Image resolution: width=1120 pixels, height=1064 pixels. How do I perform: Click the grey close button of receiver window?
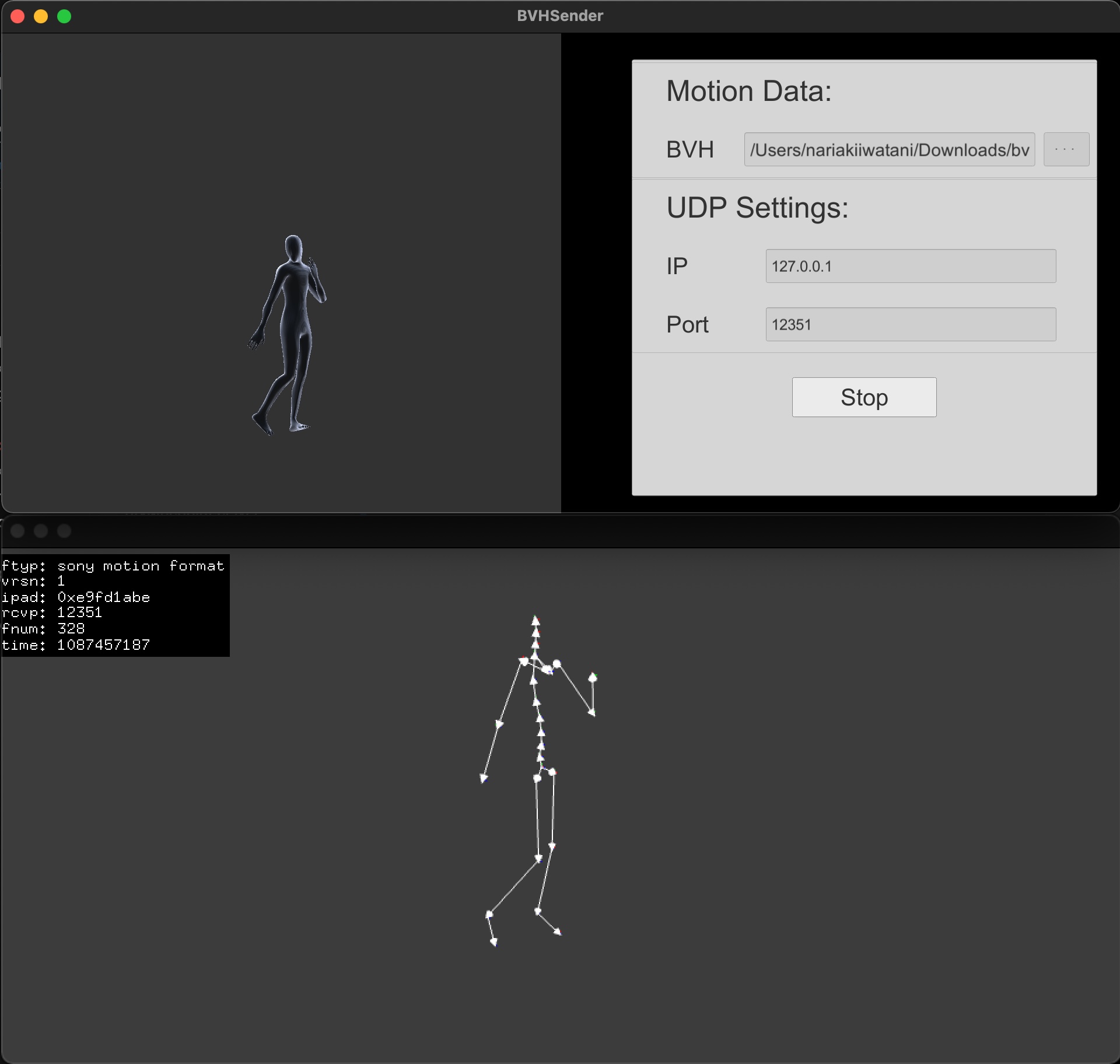17,531
